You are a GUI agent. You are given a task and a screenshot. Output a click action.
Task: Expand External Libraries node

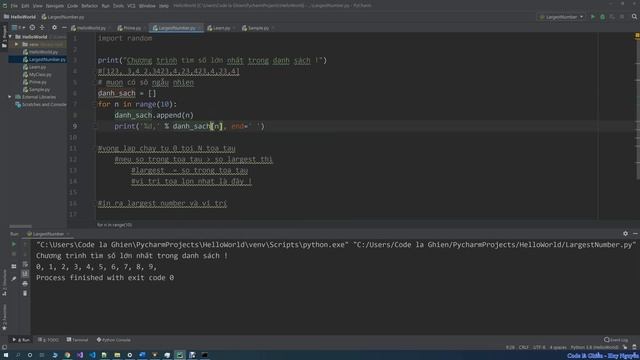point(10,97)
